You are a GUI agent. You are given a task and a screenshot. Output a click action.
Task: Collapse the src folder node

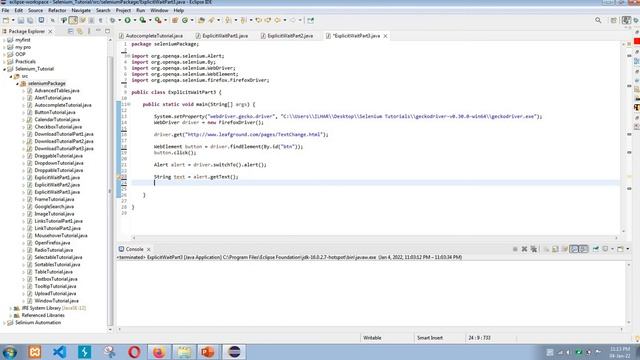click(x=11, y=76)
